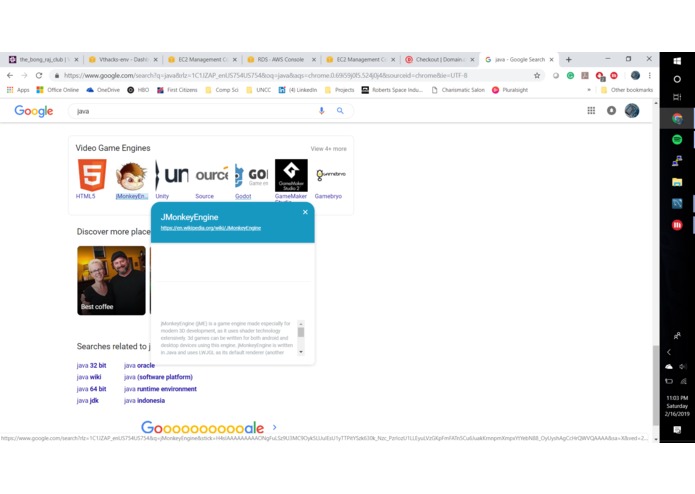
Task: Click the address bar URL
Action: click(265, 75)
